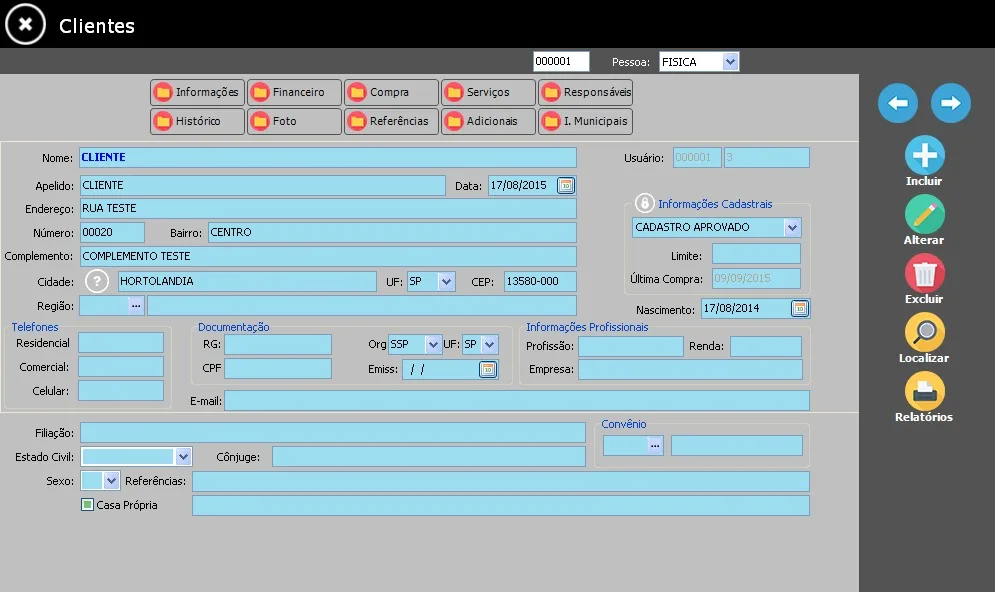Expand the address UF dropdown next to CEP

[447, 281]
